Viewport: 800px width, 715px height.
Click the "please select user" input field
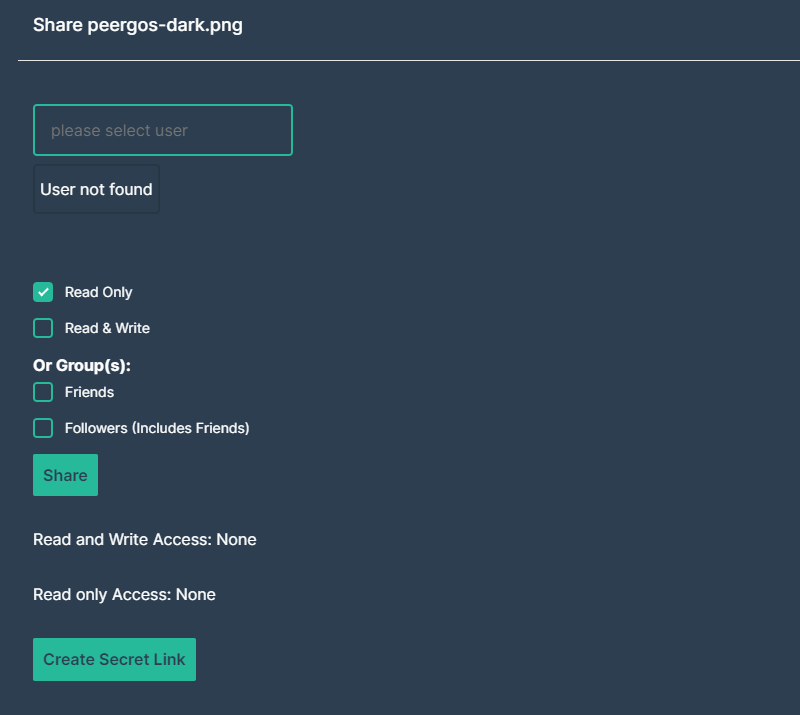coord(163,130)
